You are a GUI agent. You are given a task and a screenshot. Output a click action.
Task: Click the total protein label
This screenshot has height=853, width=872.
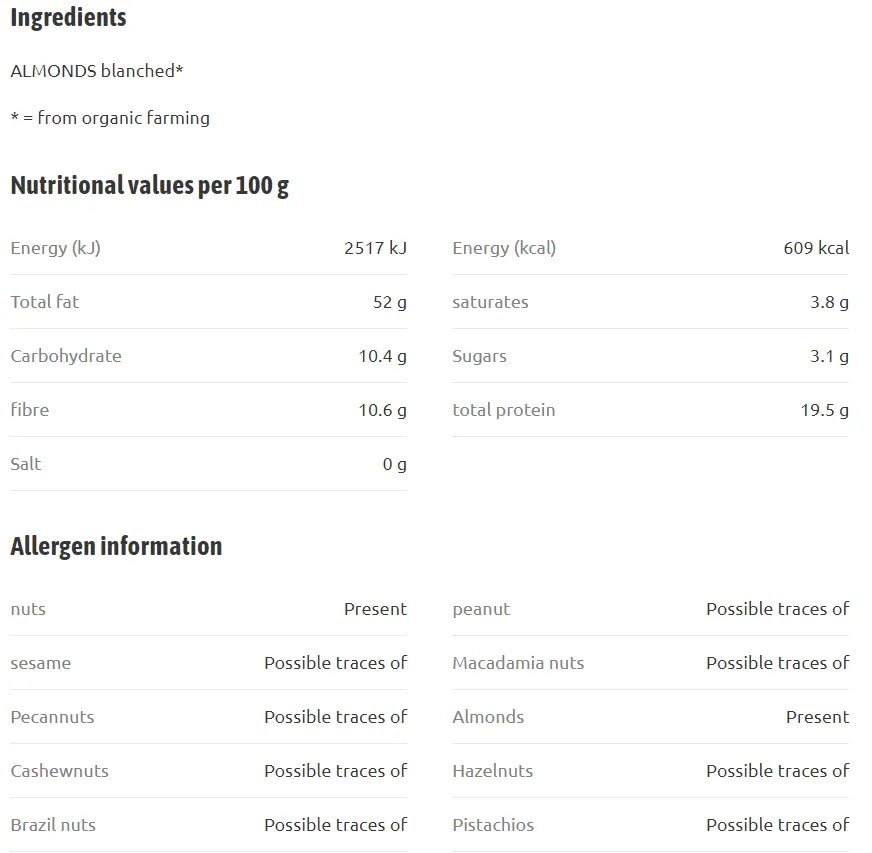click(503, 410)
